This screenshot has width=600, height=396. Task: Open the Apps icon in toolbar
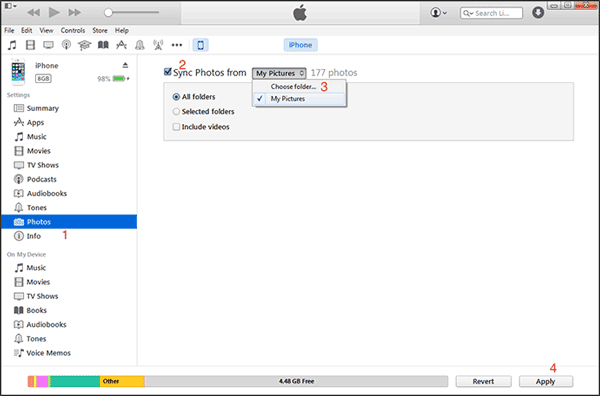[121, 45]
